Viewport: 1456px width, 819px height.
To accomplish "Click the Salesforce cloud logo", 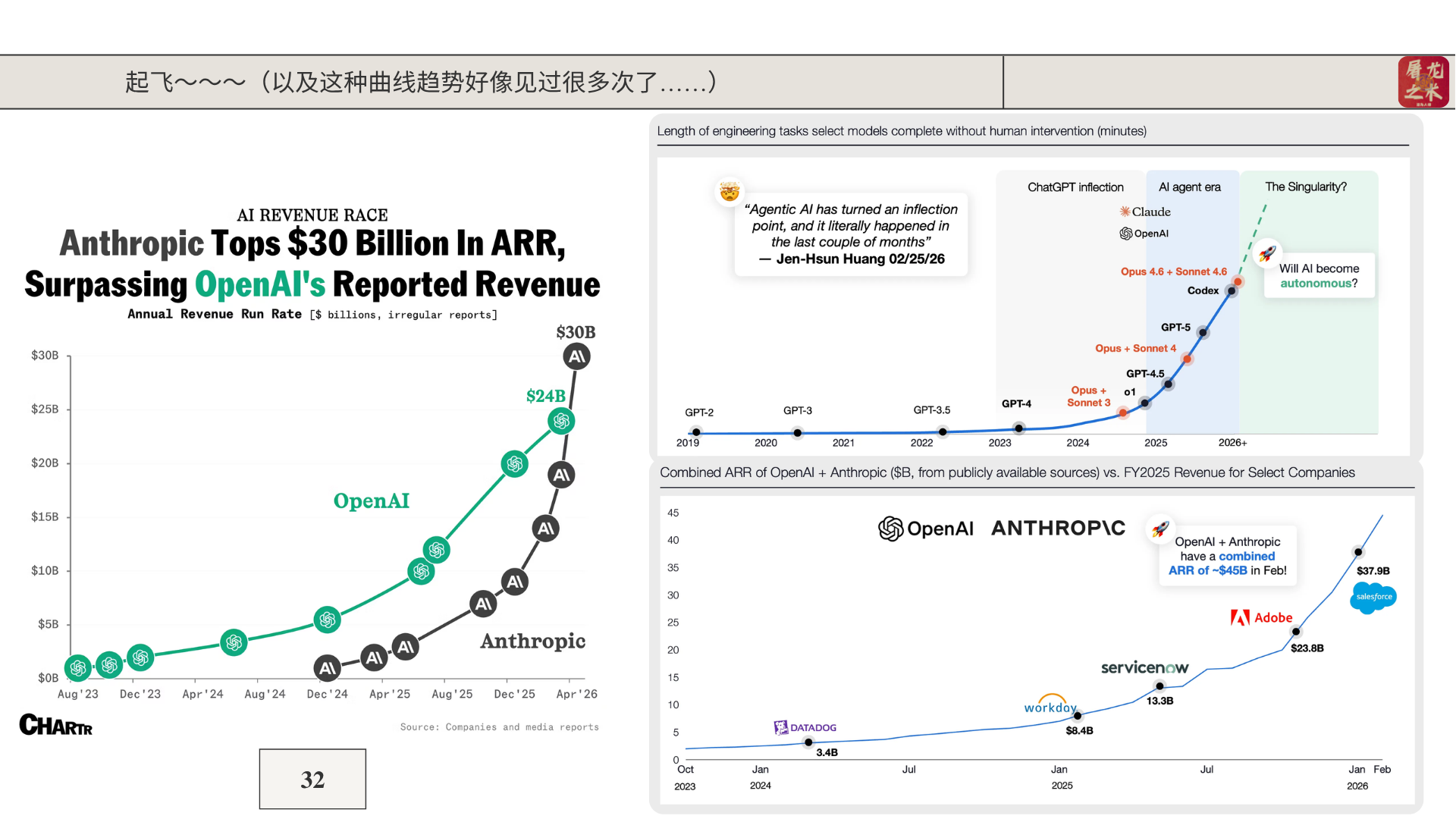I will click(1373, 598).
